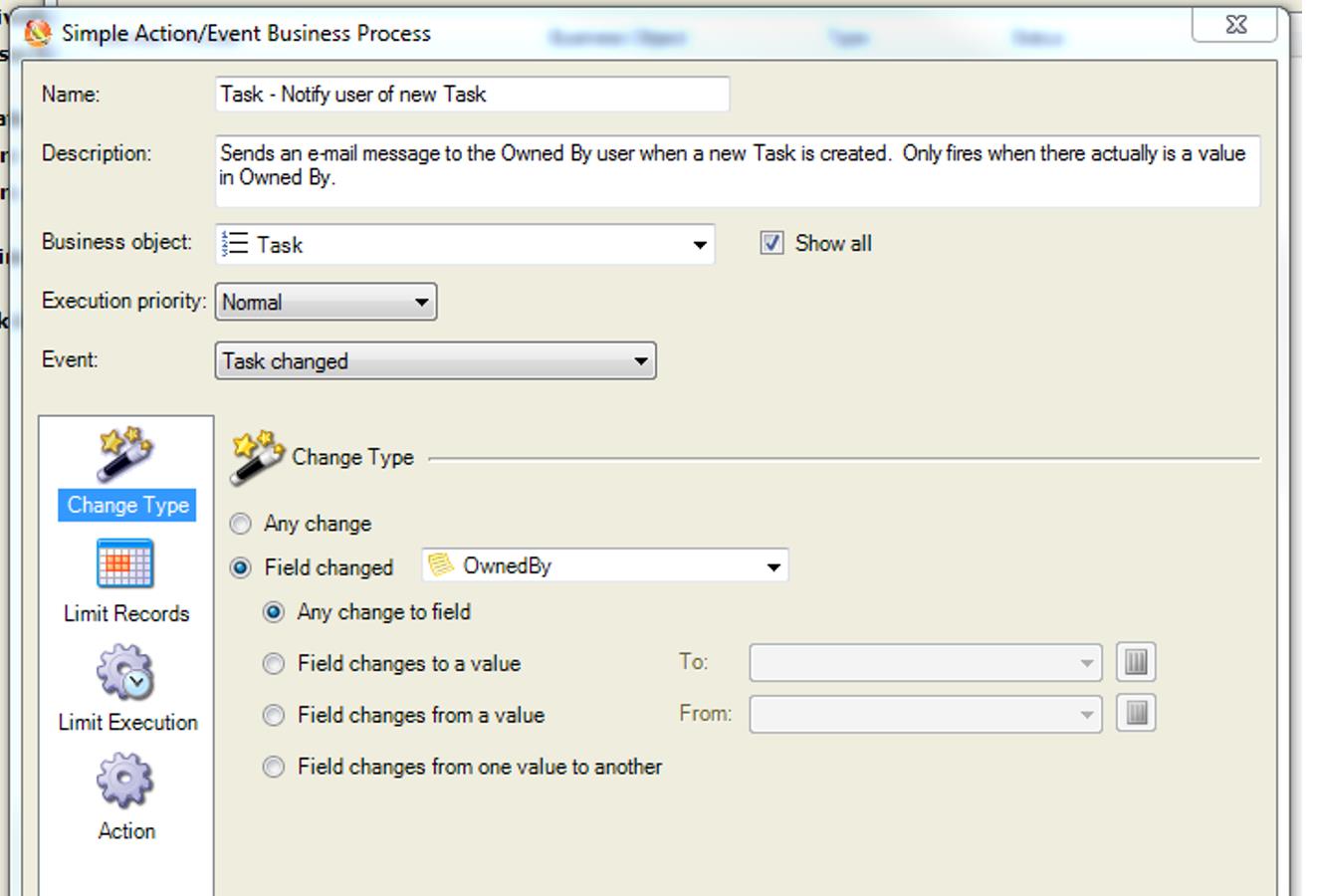The height and width of the screenshot is (896, 1318).
Task: Expand the OwnedBy field dropdown
Action: [x=772, y=566]
